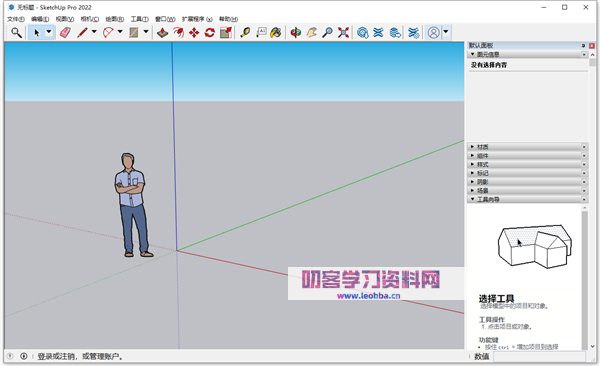The image size is (600, 366).
Task: Click the tray scrollbar up arrow
Action: tap(592, 55)
